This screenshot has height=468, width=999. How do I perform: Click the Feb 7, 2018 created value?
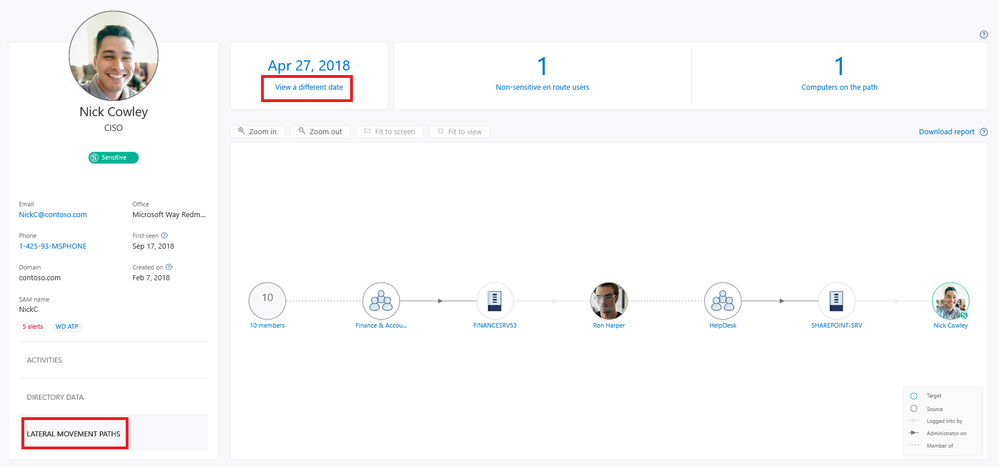151,278
